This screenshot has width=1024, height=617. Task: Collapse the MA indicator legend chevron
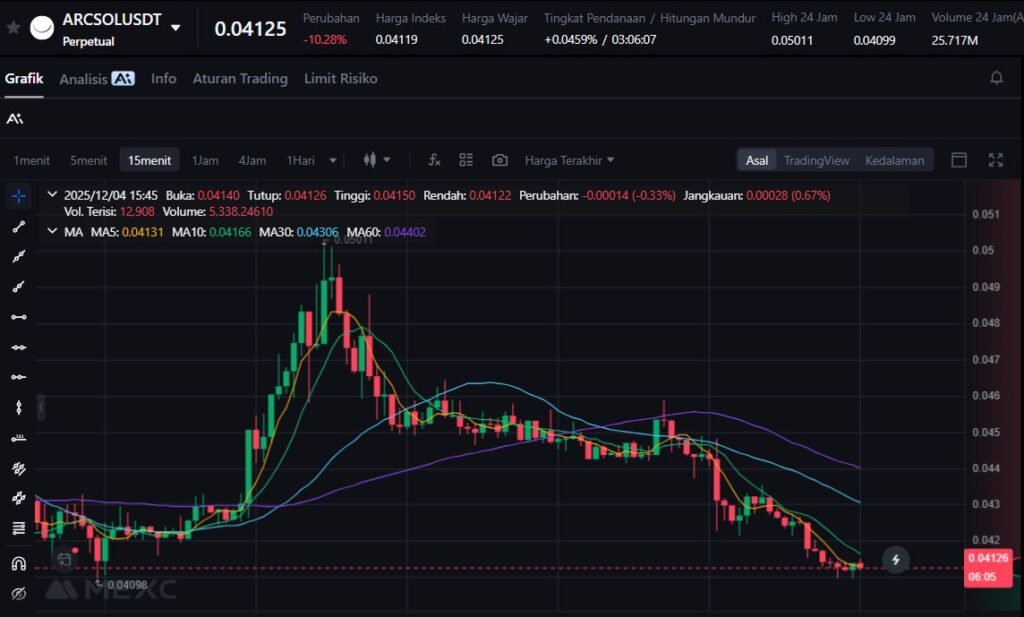pyautogui.click(x=52, y=231)
